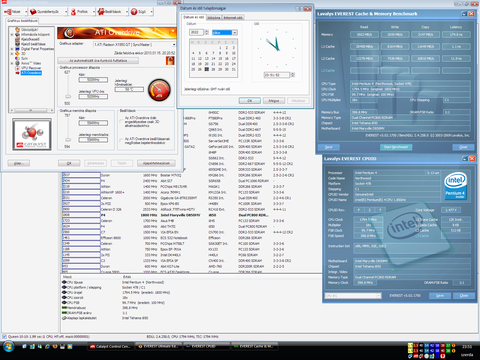Click OK in Catalyst Control Center
The width and height of the screenshot is (480, 360).
click(x=69, y=163)
